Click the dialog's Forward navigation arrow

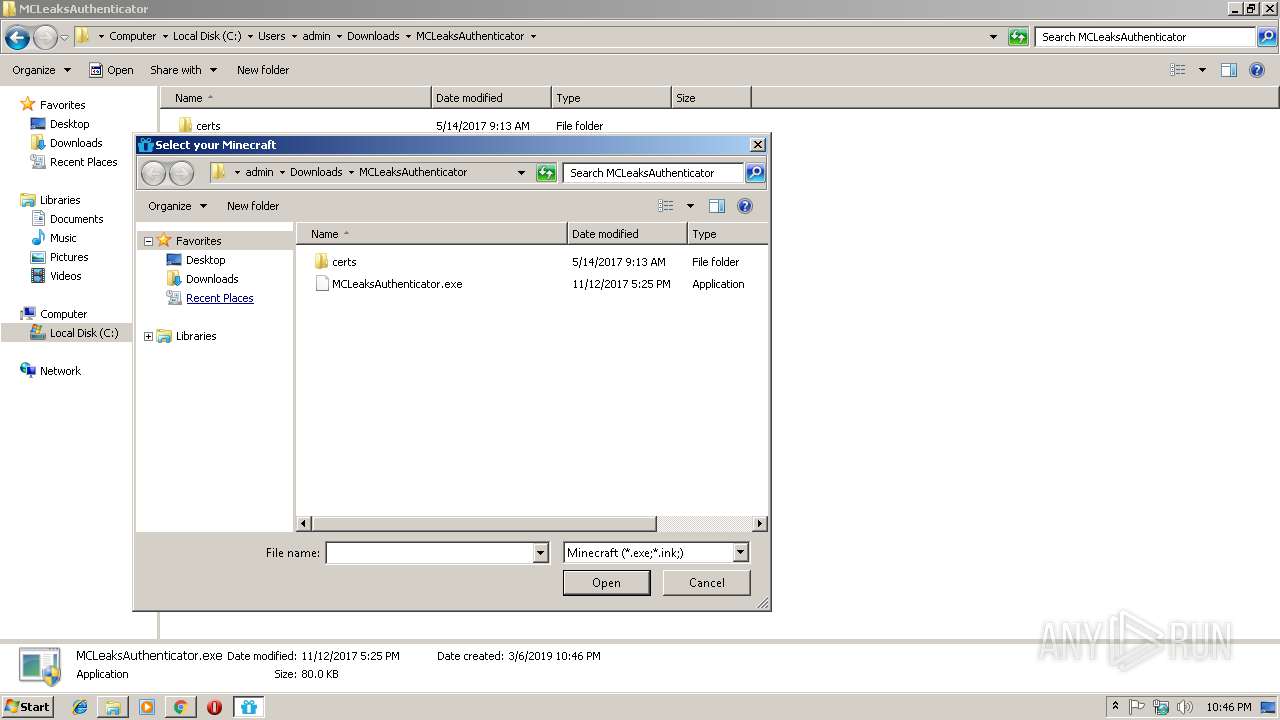pyautogui.click(x=181, y=173)
